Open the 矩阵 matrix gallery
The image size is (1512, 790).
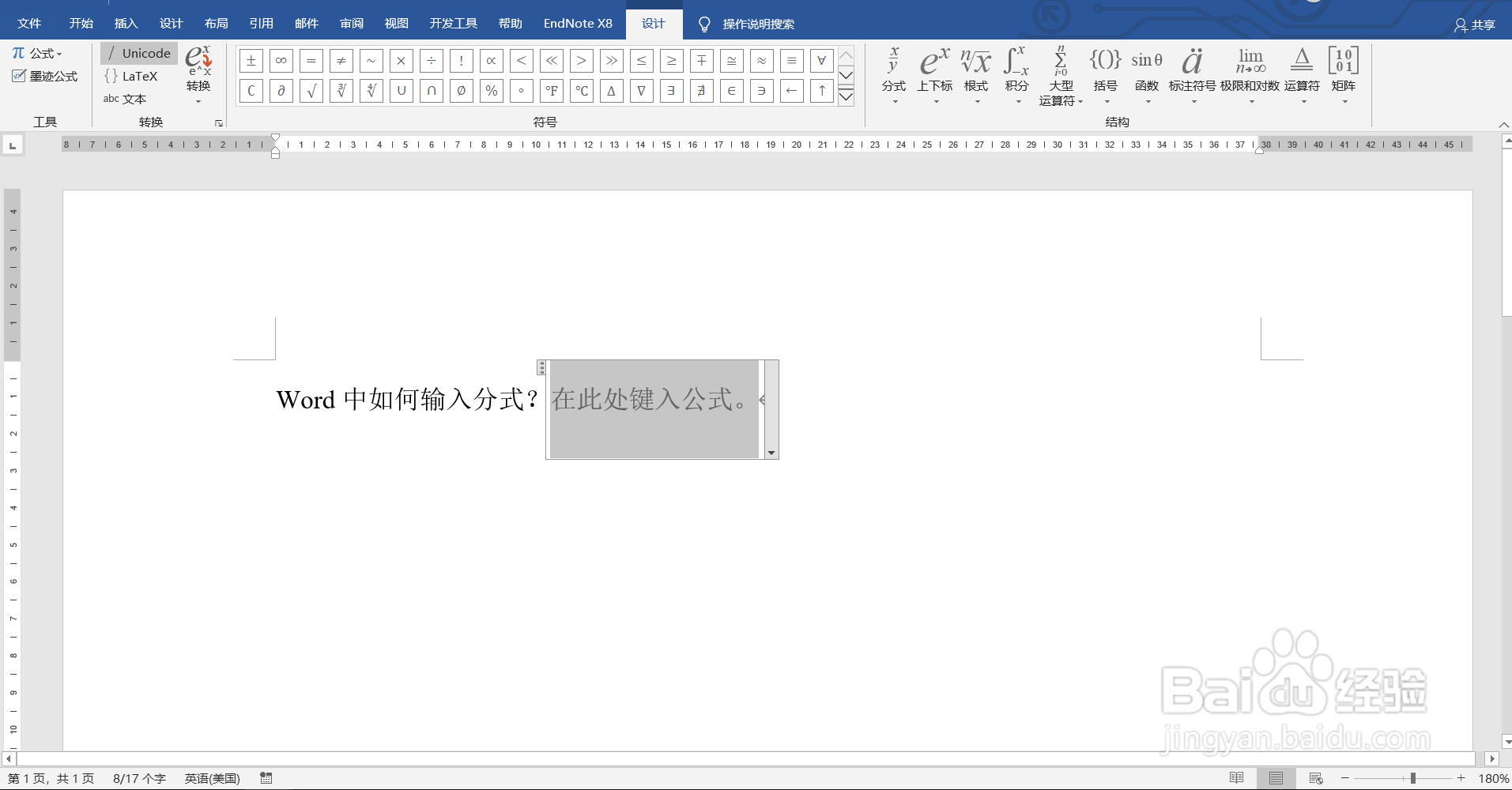1344,74
